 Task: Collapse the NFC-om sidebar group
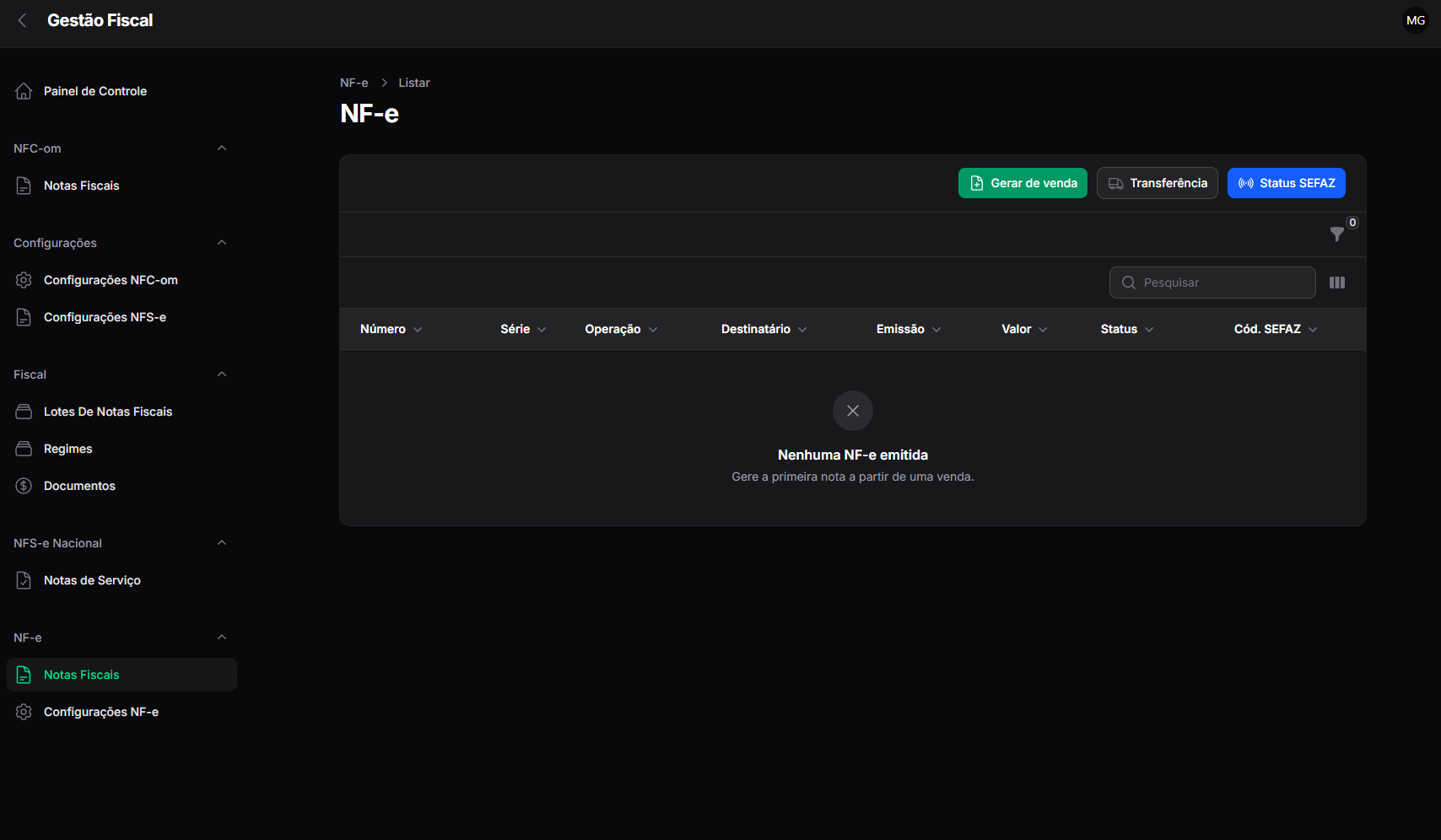click(x=222, y=148)
